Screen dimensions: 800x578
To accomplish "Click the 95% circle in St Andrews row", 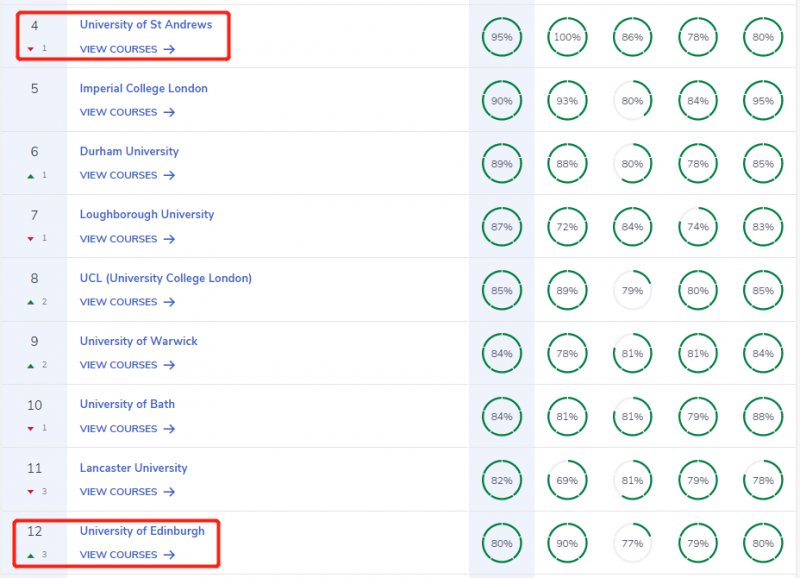I will (x=502, y=37).
